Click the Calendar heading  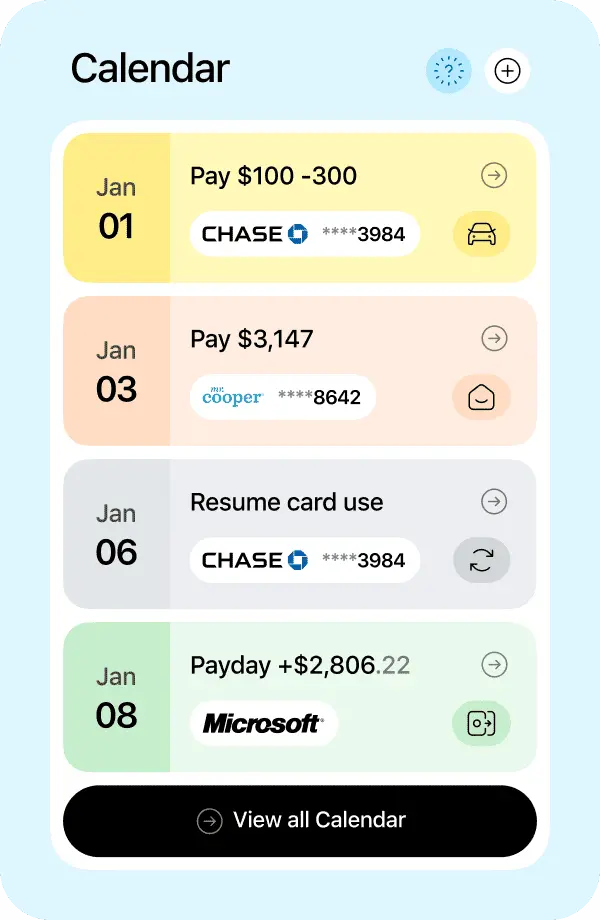pyautogui.click(x=150, y=69)
